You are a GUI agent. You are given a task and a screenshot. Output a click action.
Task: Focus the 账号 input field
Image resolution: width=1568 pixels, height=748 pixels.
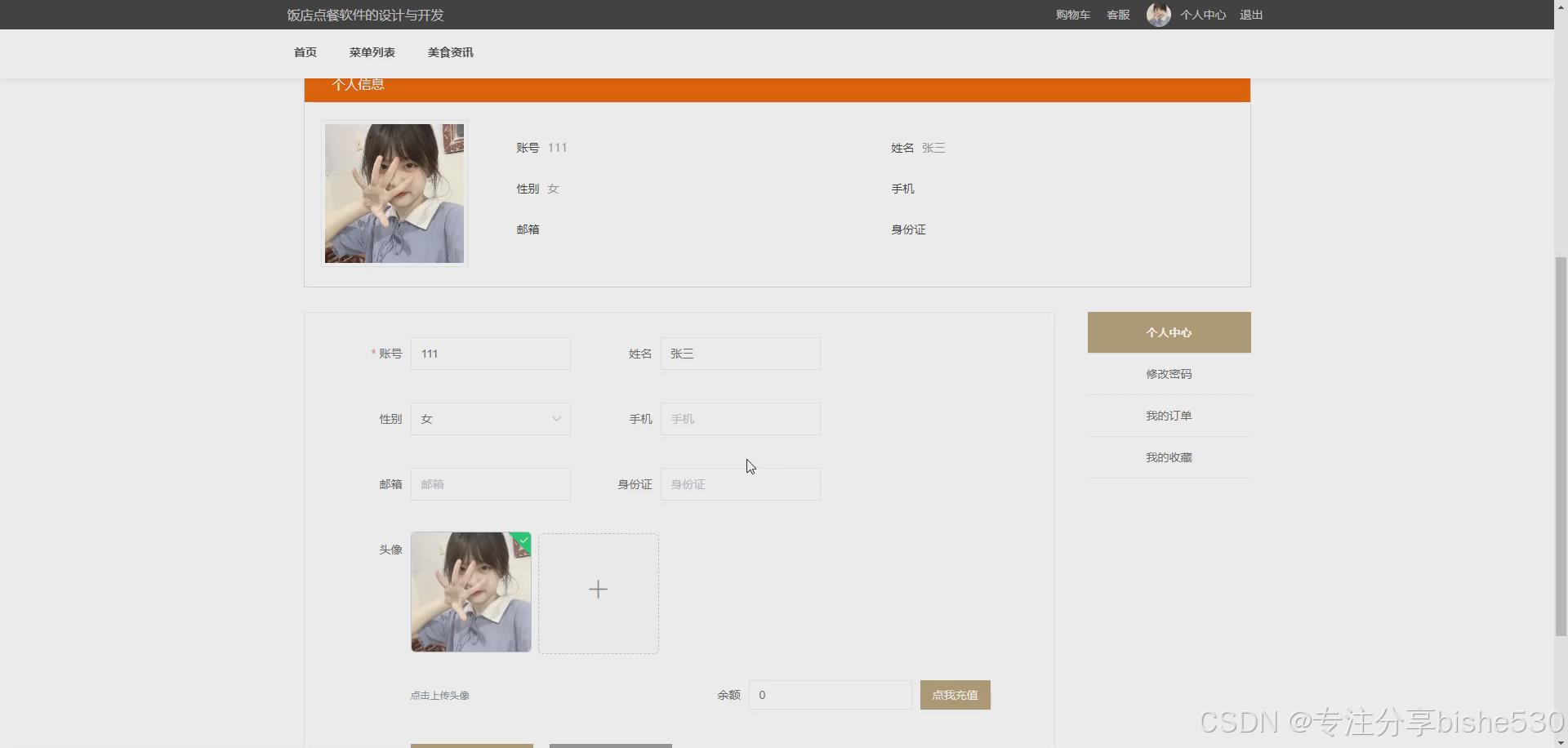coord(490,354)
